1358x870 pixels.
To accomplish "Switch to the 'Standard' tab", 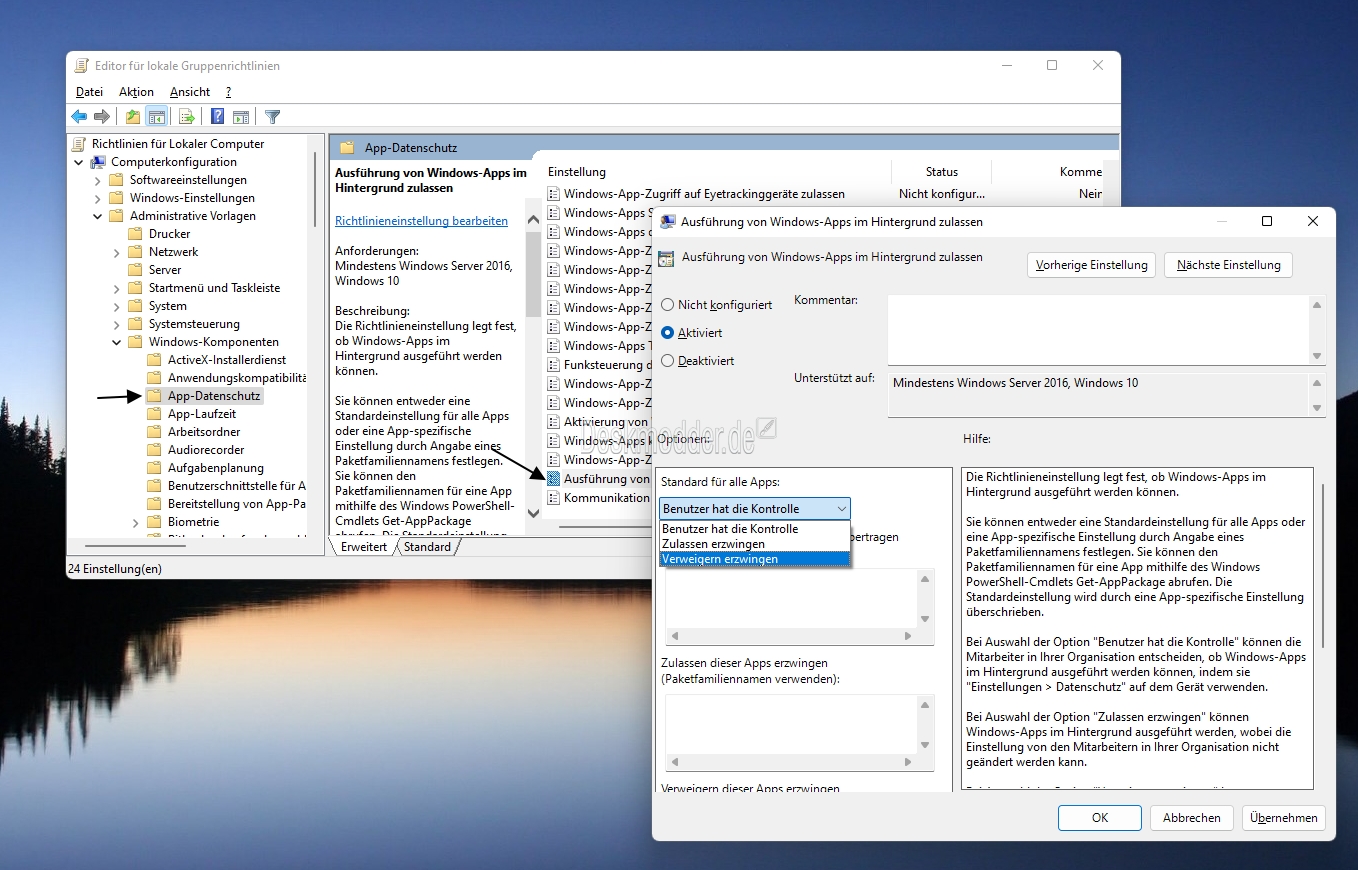I will tap(427, 547).
